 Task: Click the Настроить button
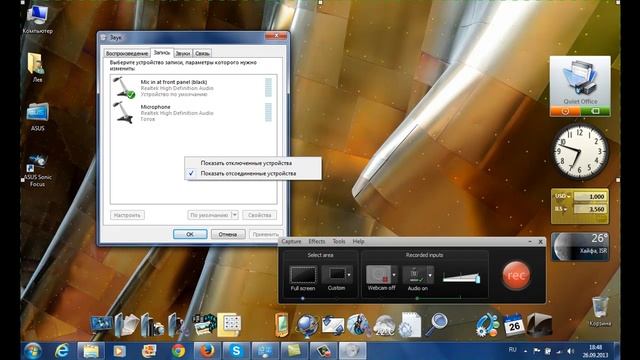click(x=127, y=215)
